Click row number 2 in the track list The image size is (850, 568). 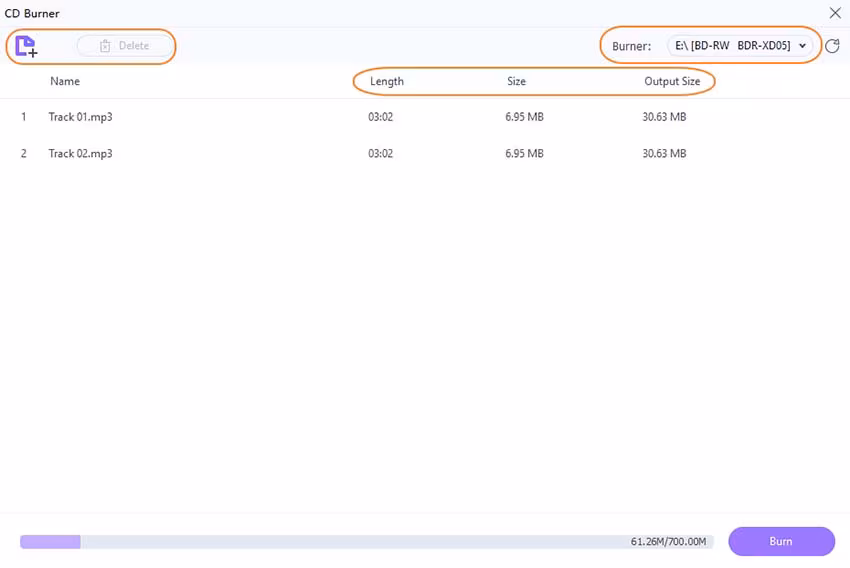tap(24, 154)
